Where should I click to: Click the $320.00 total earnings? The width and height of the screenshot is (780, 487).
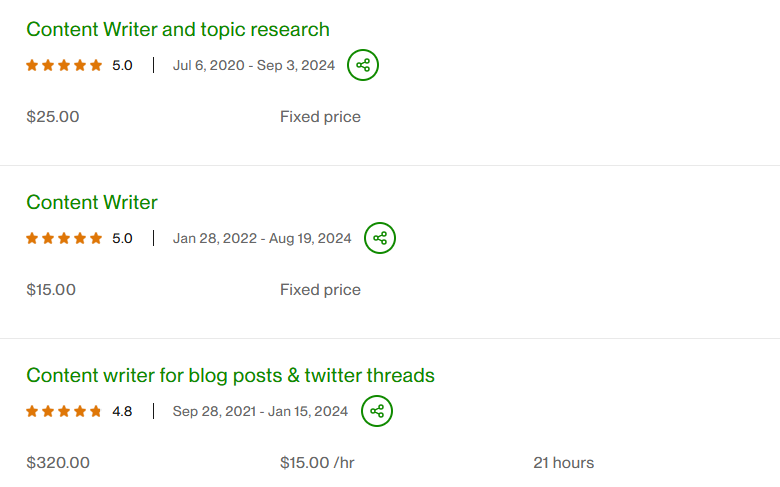coord(58,463)
